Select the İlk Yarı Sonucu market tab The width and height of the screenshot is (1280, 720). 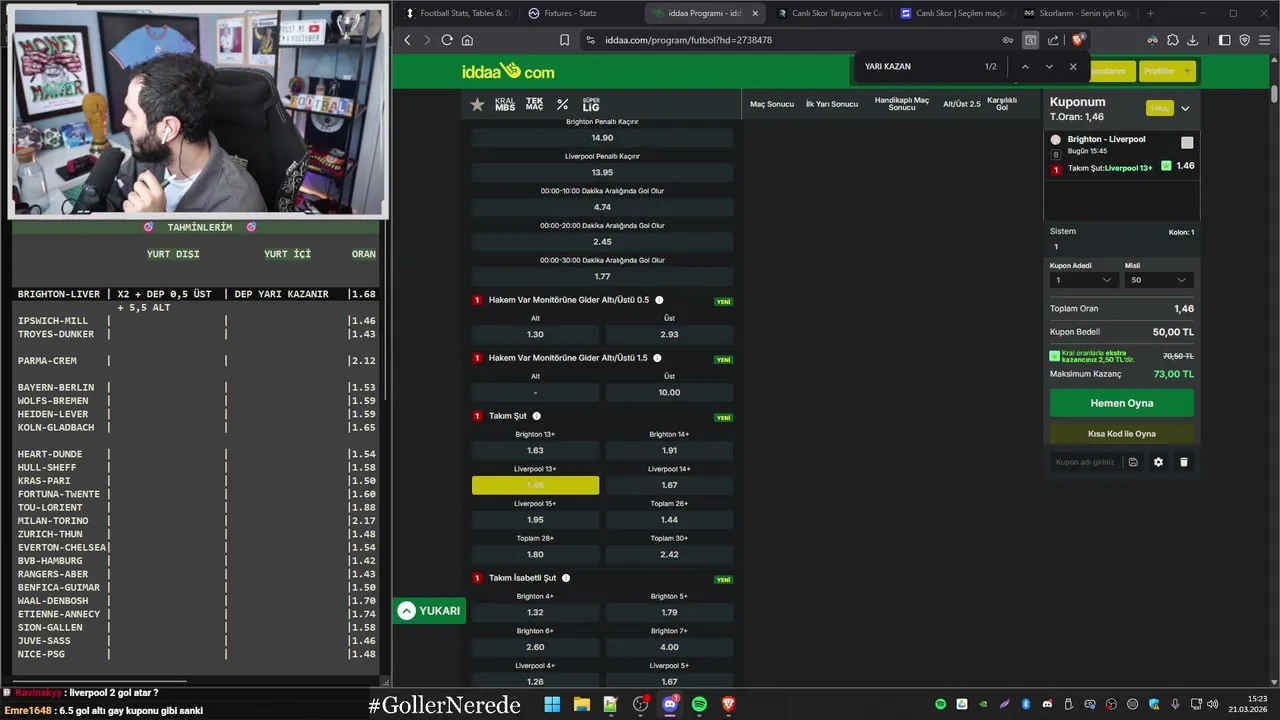click(x=832, y=104)
